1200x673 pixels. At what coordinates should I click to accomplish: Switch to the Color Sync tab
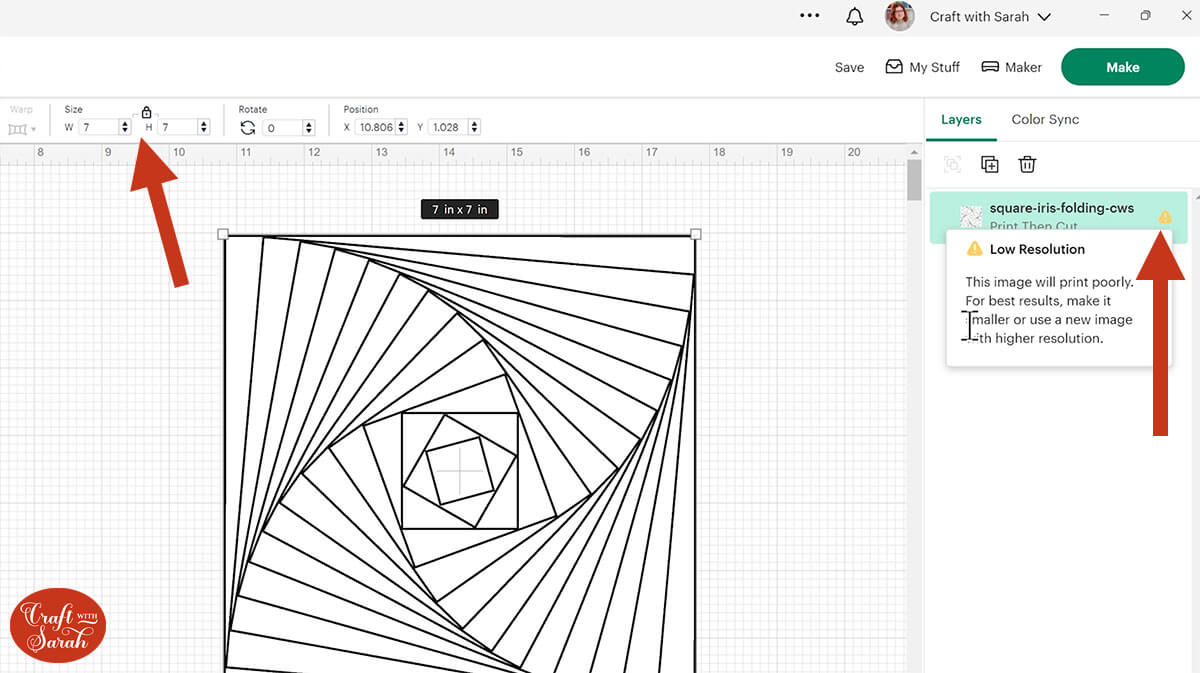(x=1045, y=119)
